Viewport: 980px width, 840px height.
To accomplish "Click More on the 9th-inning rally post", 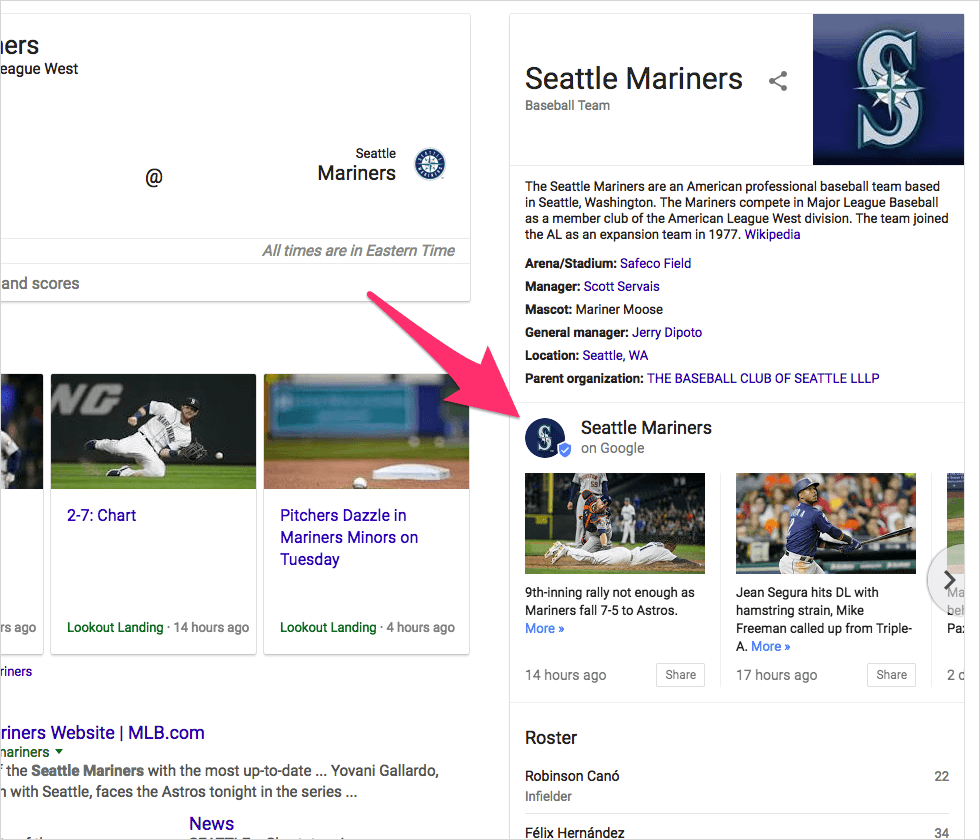I will 544,628.
